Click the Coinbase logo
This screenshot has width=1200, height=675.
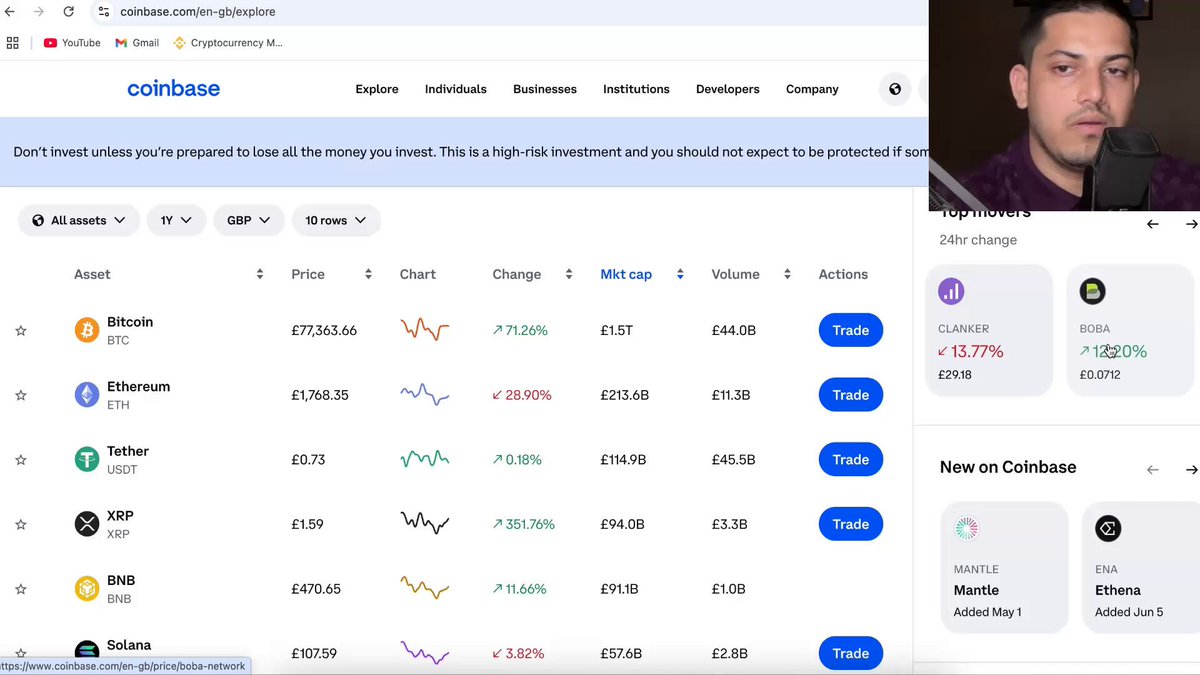[x=173, y=89]
